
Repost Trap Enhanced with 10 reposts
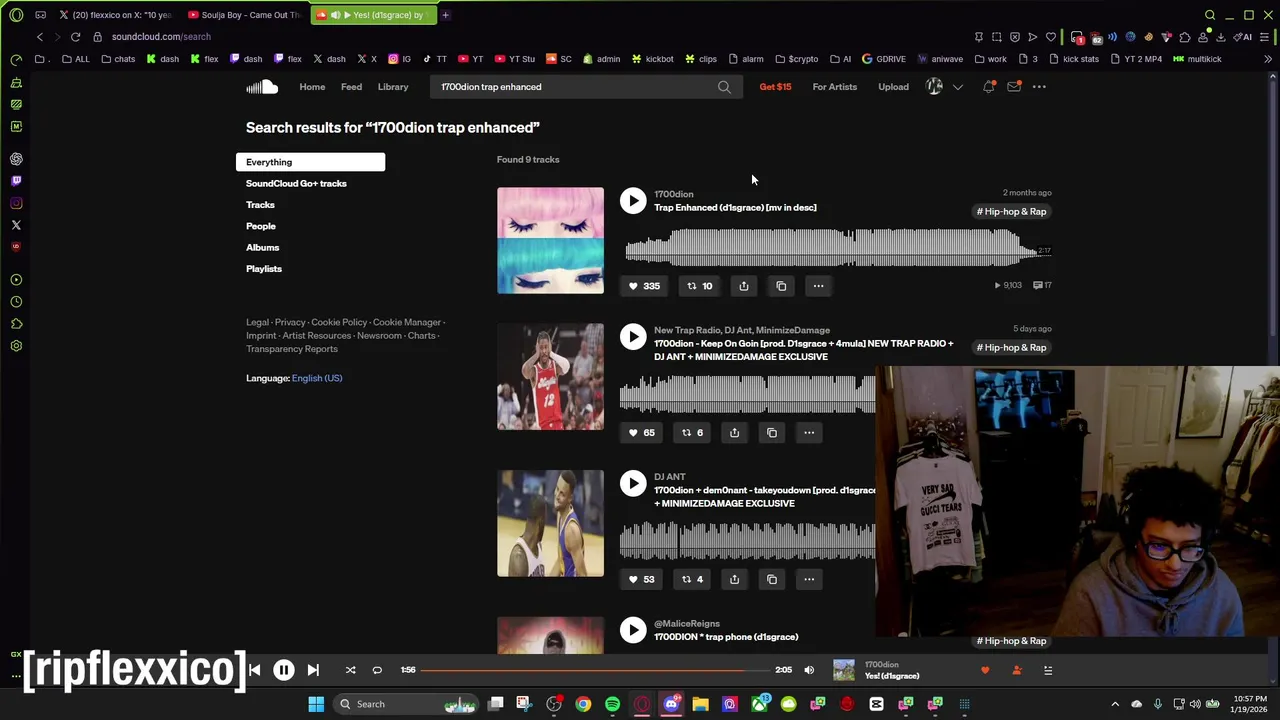click(699, 286)
